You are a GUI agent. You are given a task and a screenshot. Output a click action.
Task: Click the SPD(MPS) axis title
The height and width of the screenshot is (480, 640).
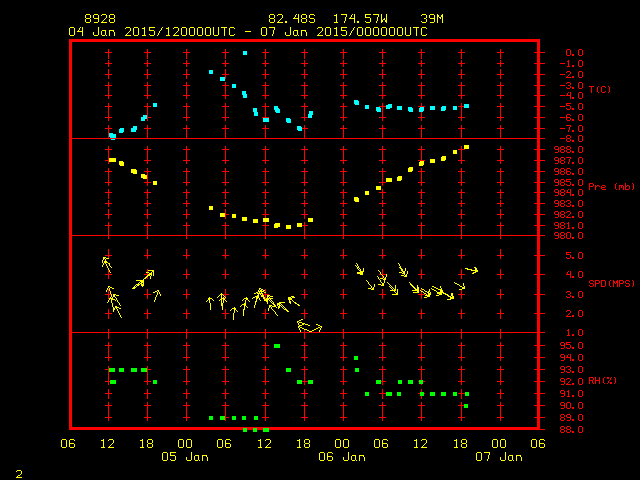(611, 283)
